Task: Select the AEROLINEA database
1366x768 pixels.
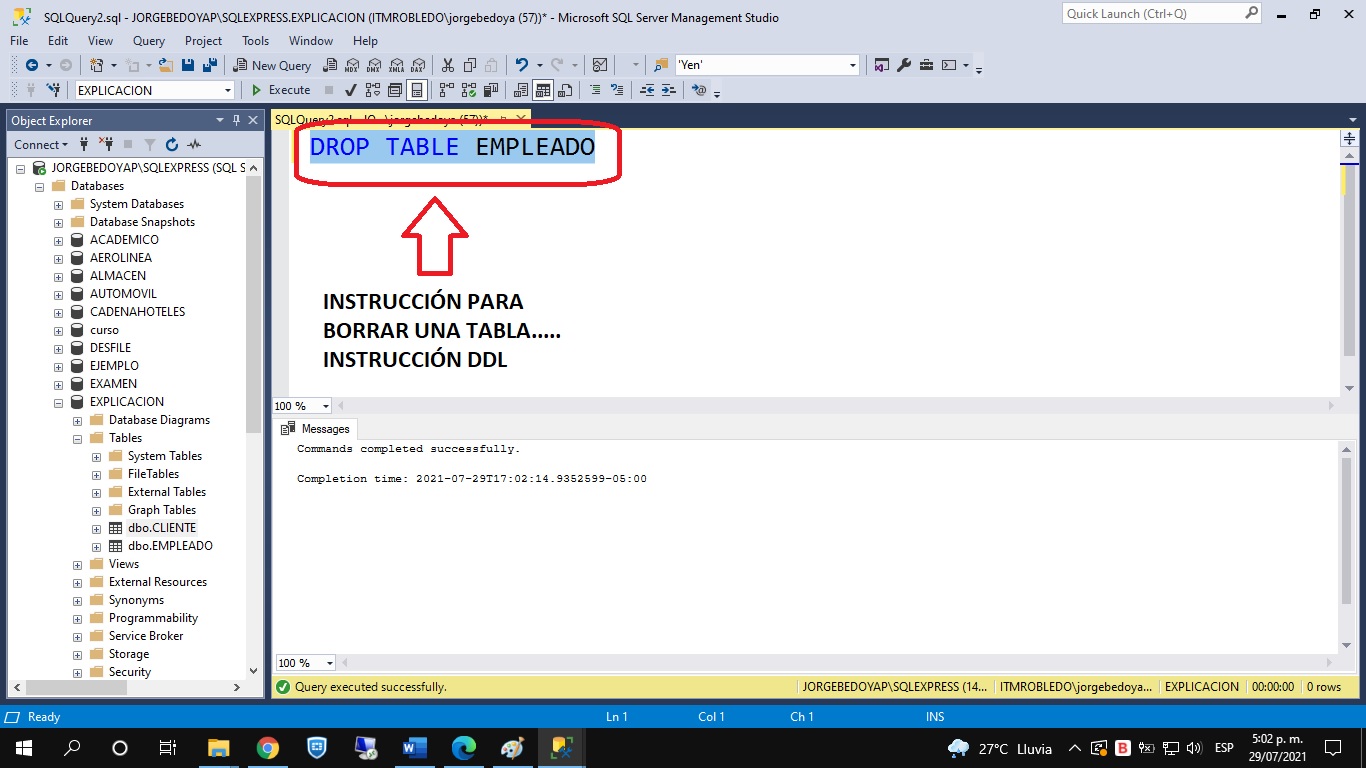Action: coord(121,258)
